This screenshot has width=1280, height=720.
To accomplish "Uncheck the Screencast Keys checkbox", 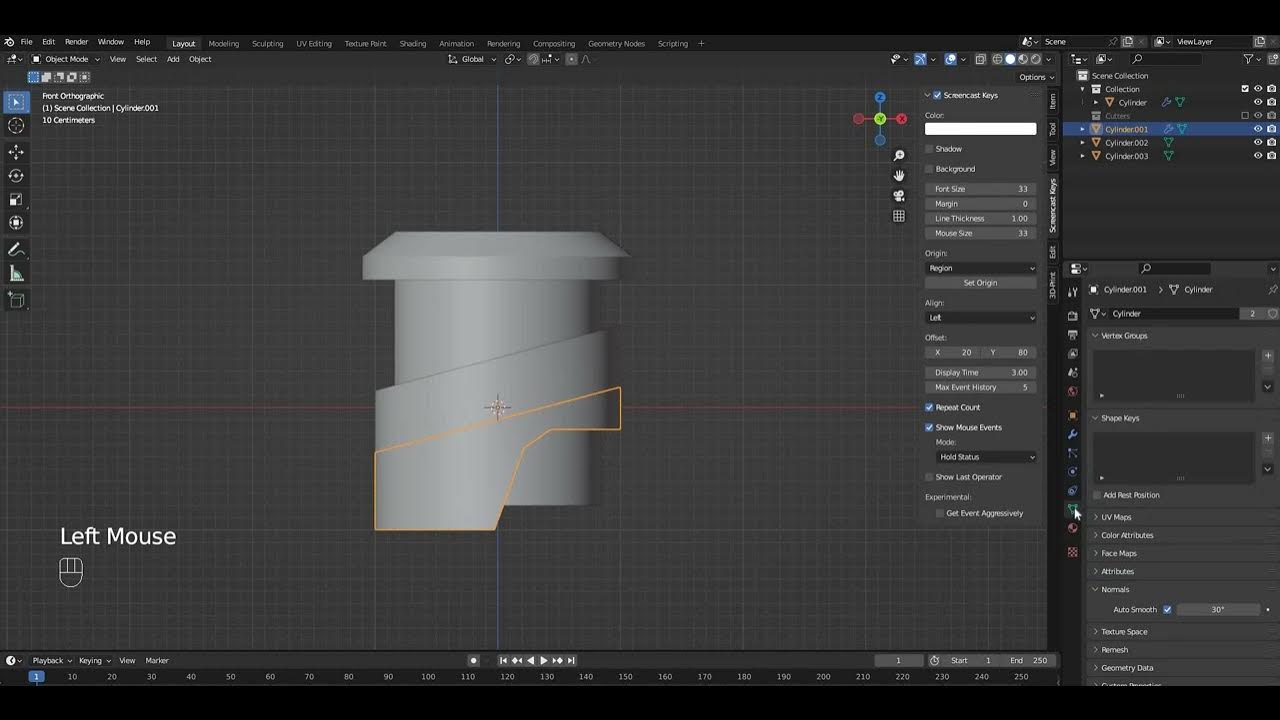I will tap(937, 95).
